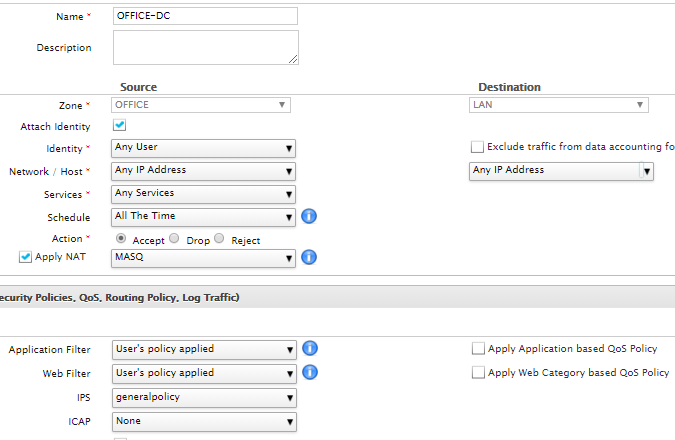Viewport: 675px width, 440px height.
Task: Check Apply Web Category based QoS Policy
Action: pos(478,372)
